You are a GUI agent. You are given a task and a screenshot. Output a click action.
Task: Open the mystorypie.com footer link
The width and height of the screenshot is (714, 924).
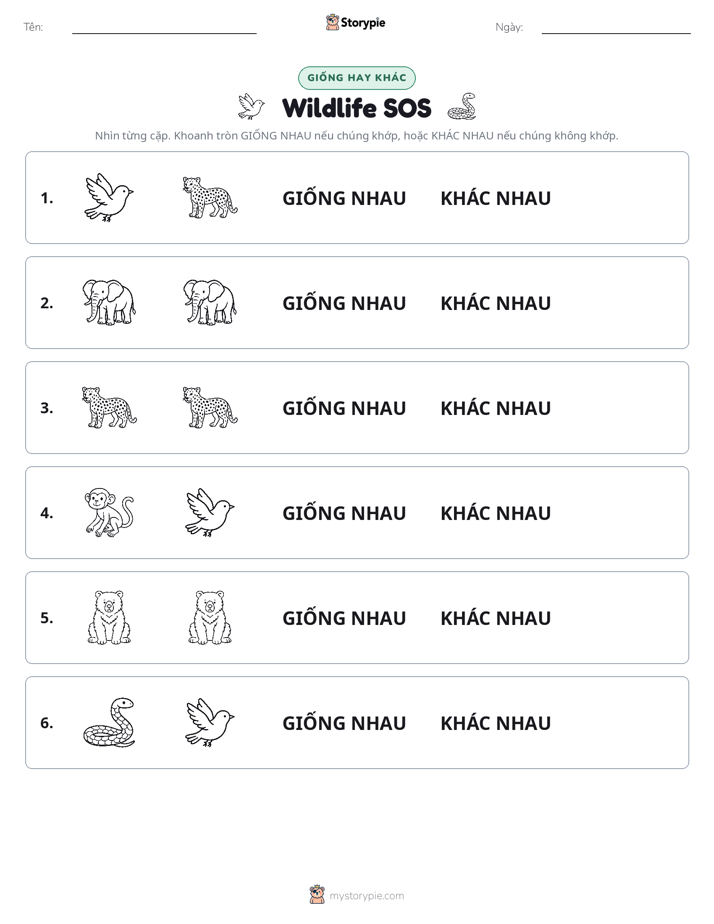[x=356, y=895]
